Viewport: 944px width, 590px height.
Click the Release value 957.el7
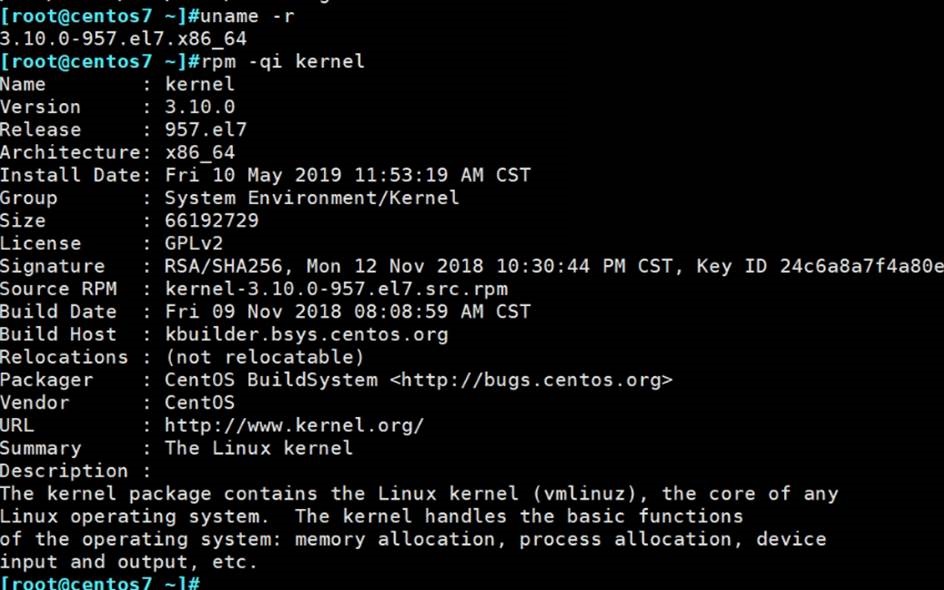(x=206, y=129)
